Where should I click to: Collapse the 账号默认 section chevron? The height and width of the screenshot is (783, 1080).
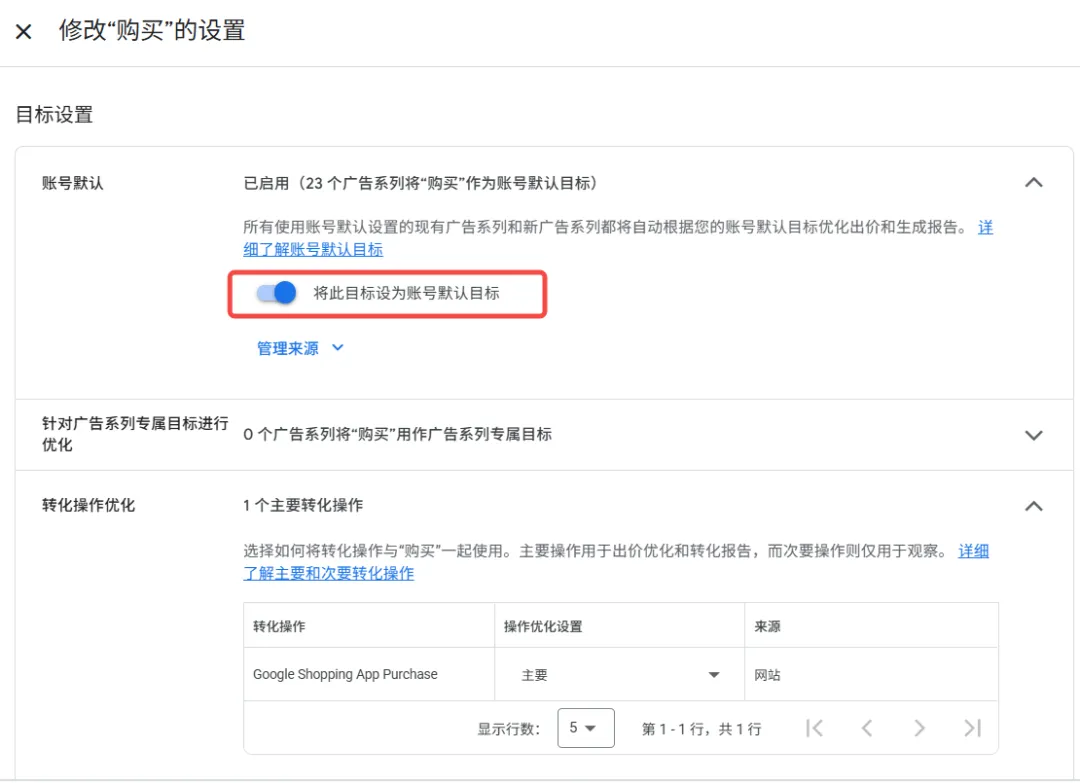[x=1033, y=182]
